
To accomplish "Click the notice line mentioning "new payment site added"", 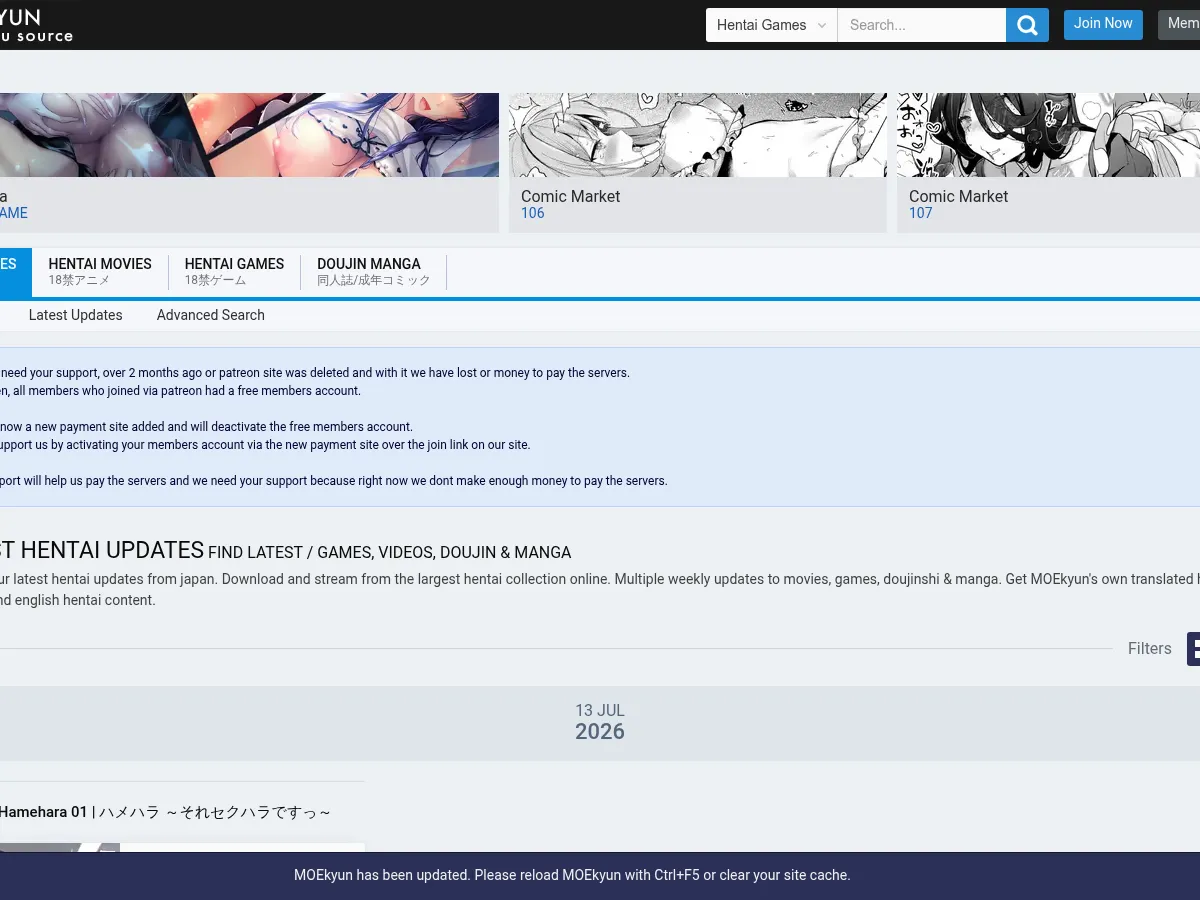I will tap(207, 427).
